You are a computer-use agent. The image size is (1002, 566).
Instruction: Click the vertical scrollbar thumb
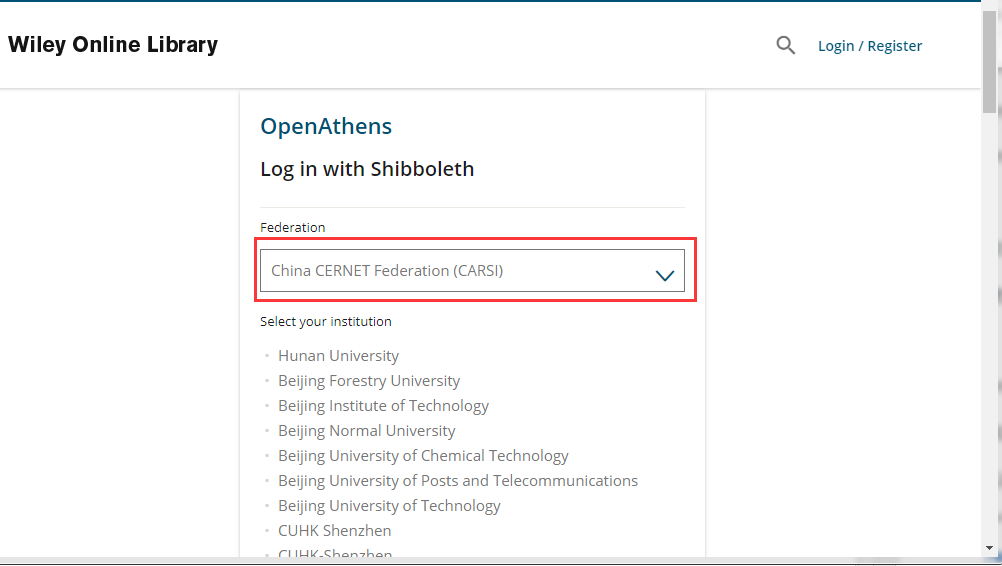(x=990, y=60)
